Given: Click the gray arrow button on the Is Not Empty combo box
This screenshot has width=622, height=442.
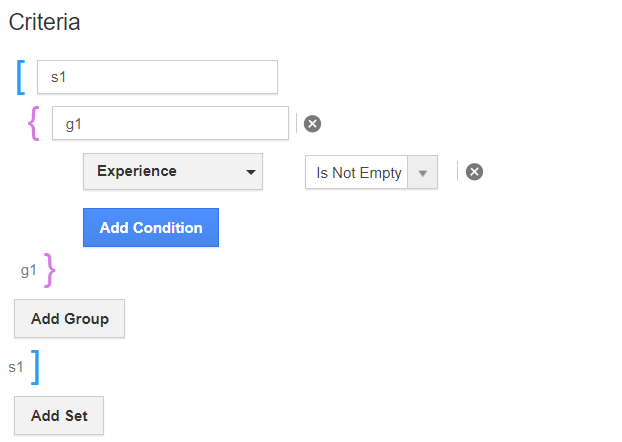Looking at the screenshot, I should pyautogui.click(x=423, y=172).
